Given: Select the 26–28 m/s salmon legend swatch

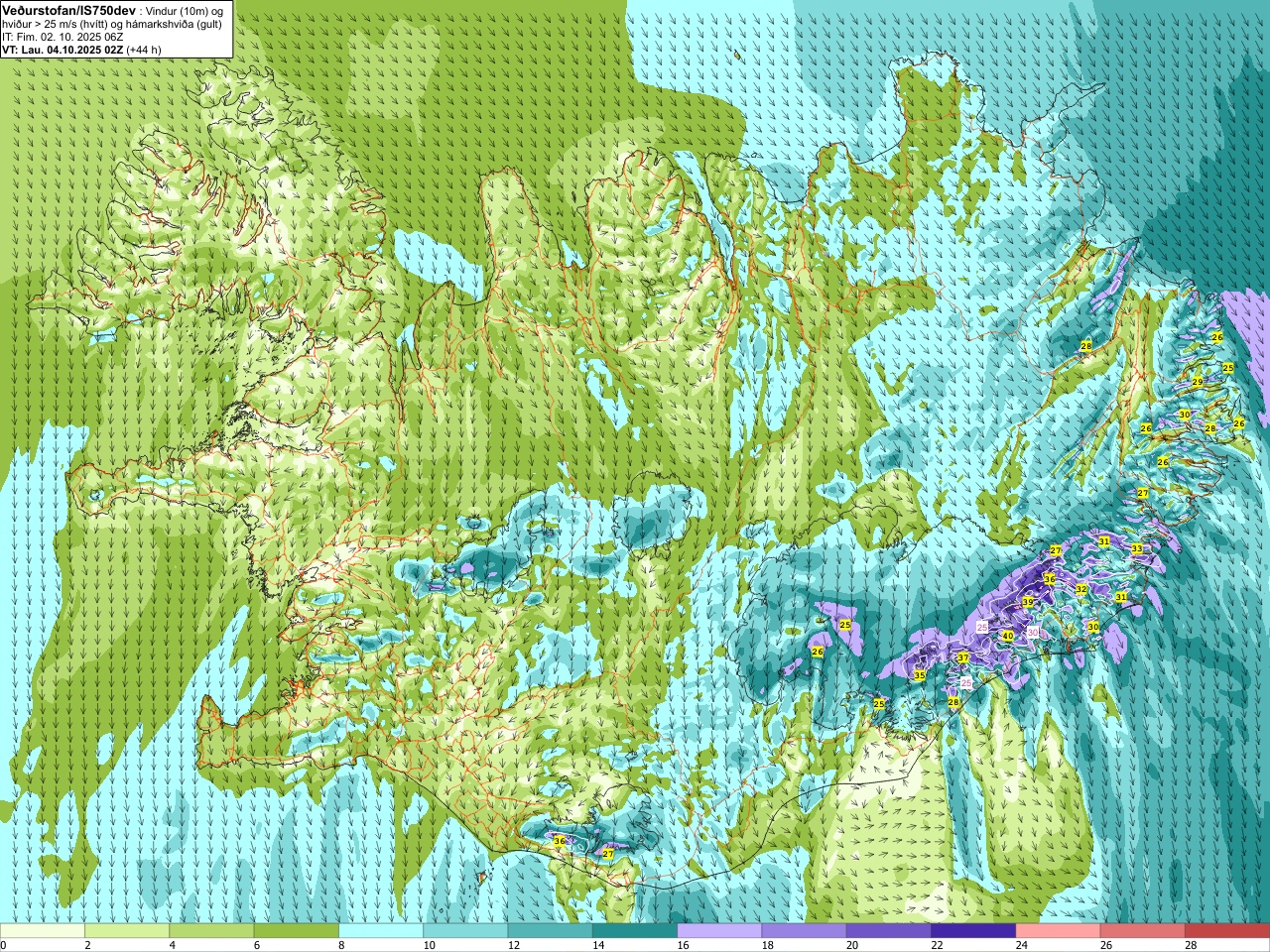Looking at the screenshot, I should 1143,931.
